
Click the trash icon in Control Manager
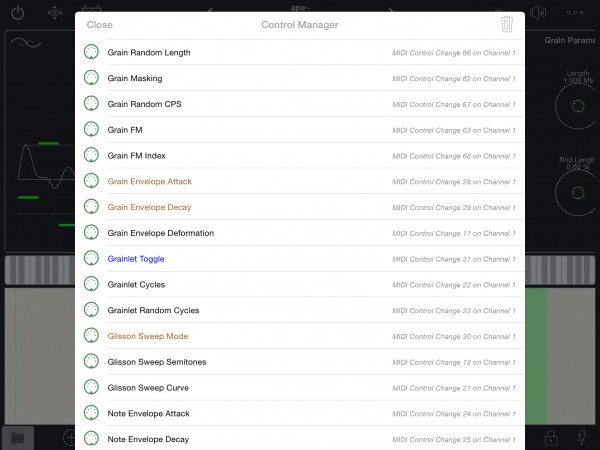507,24
